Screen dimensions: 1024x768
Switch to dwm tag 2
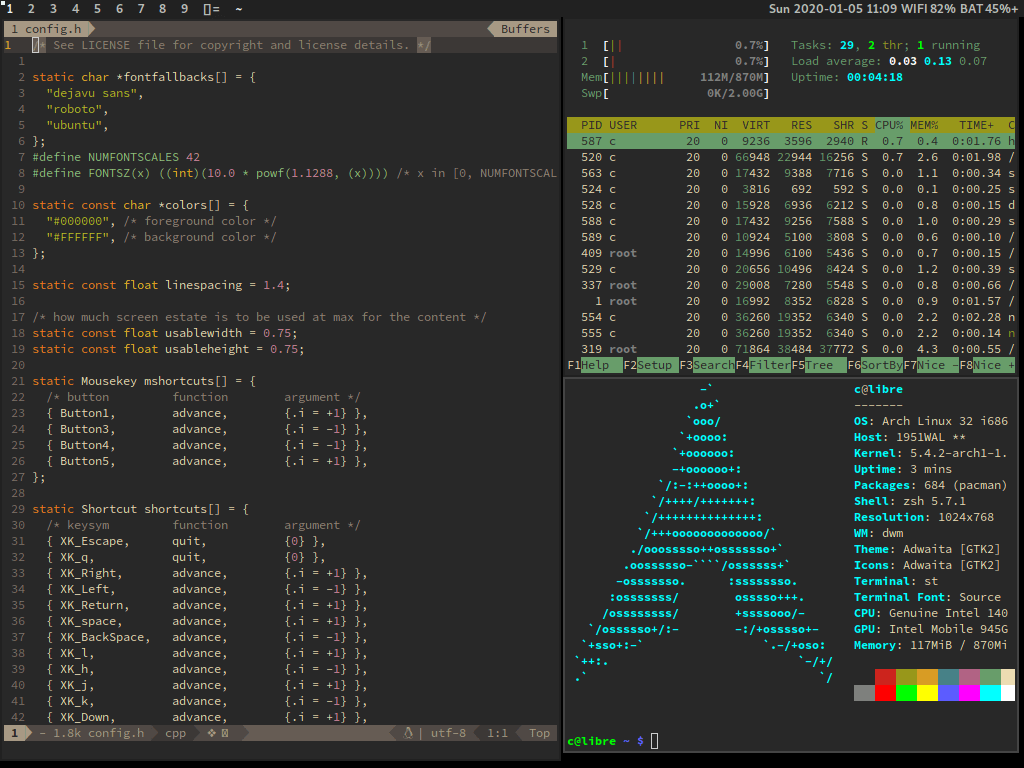31,8
